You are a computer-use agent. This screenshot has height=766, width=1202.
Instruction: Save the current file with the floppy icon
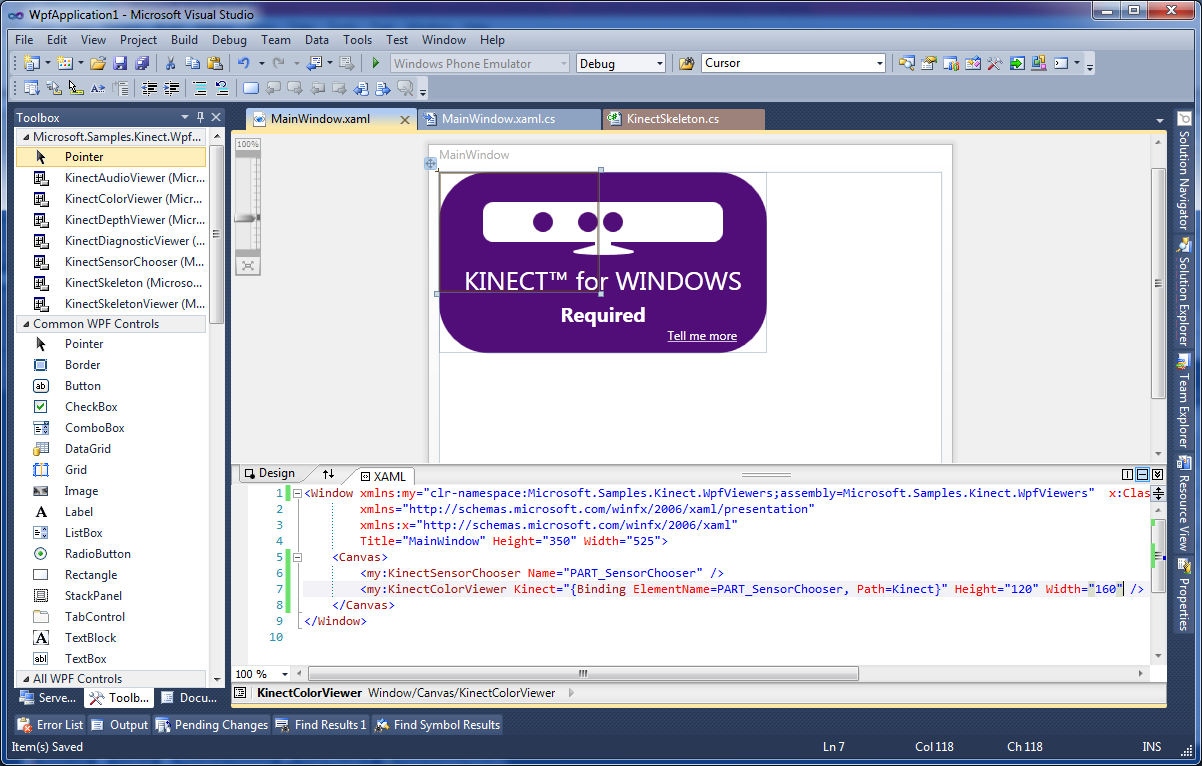click(120, 63)
